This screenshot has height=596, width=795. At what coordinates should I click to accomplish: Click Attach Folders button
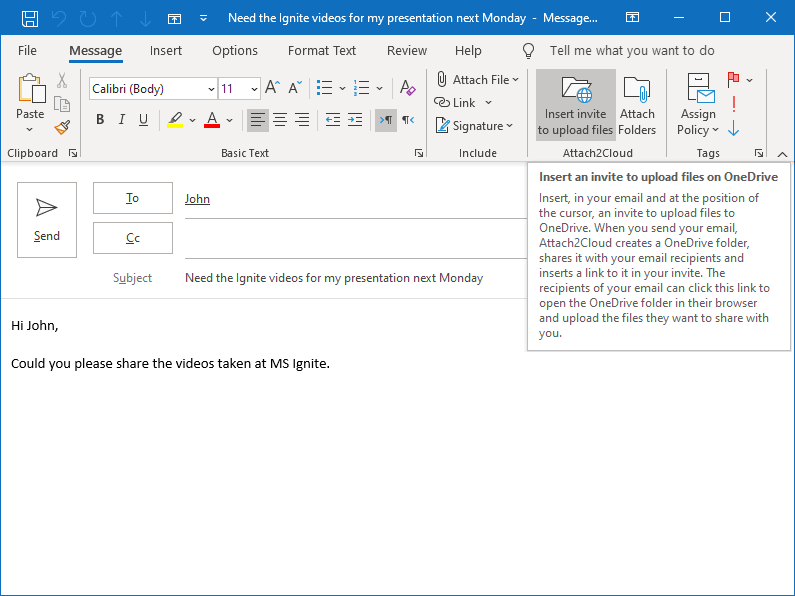pyautogui.click(x=637, y=105)
